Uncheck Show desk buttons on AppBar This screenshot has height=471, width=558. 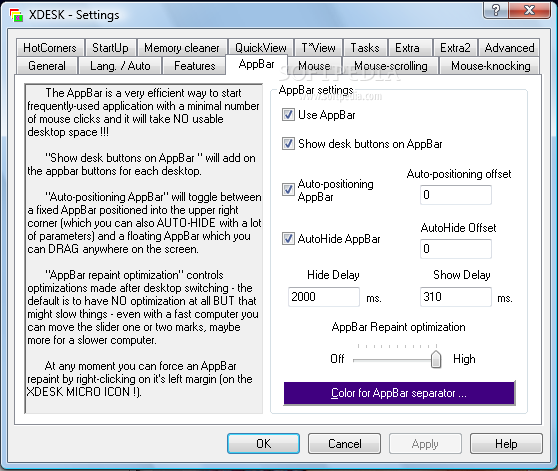(x=288, y=144)
